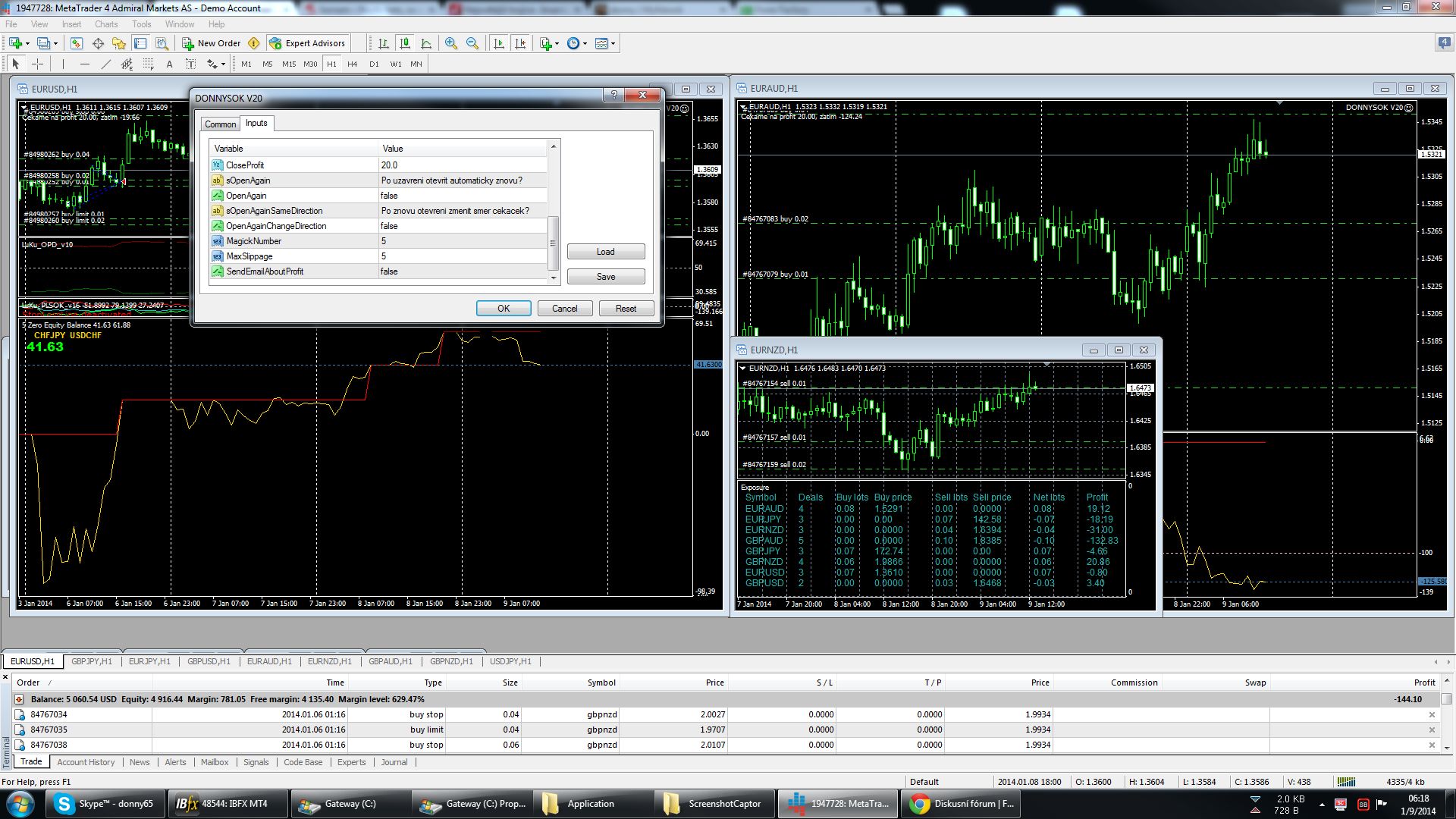This screenshot has height=819, width=1456.
Task: Switch chart to bar chart mode
Action: click(384, 43)
